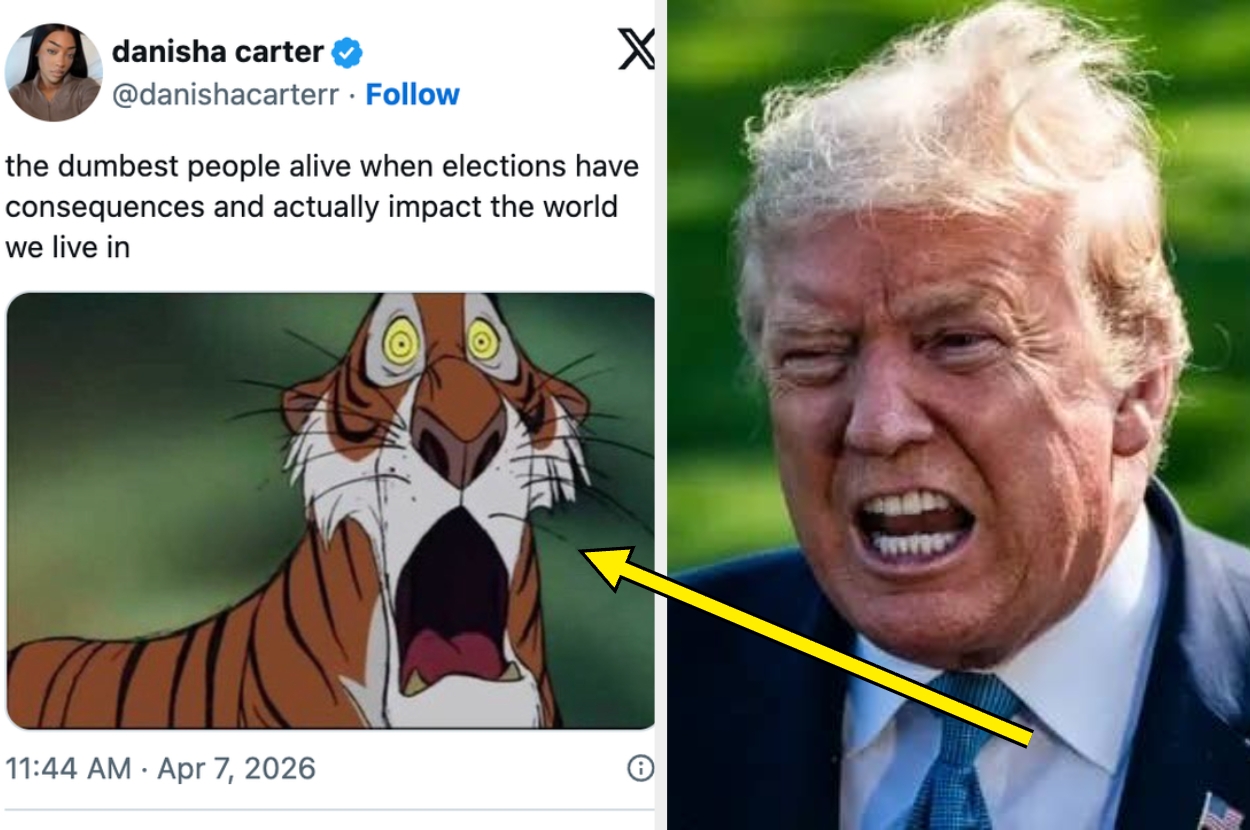Open the @danishacarterr handle link

point(225,94)
